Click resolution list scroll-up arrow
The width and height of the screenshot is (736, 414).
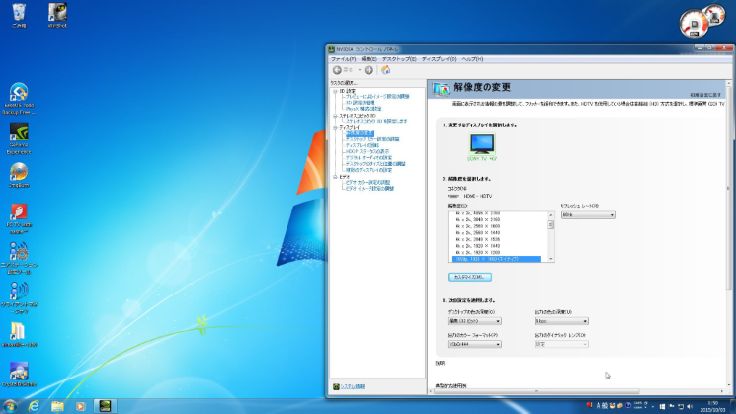551,215
